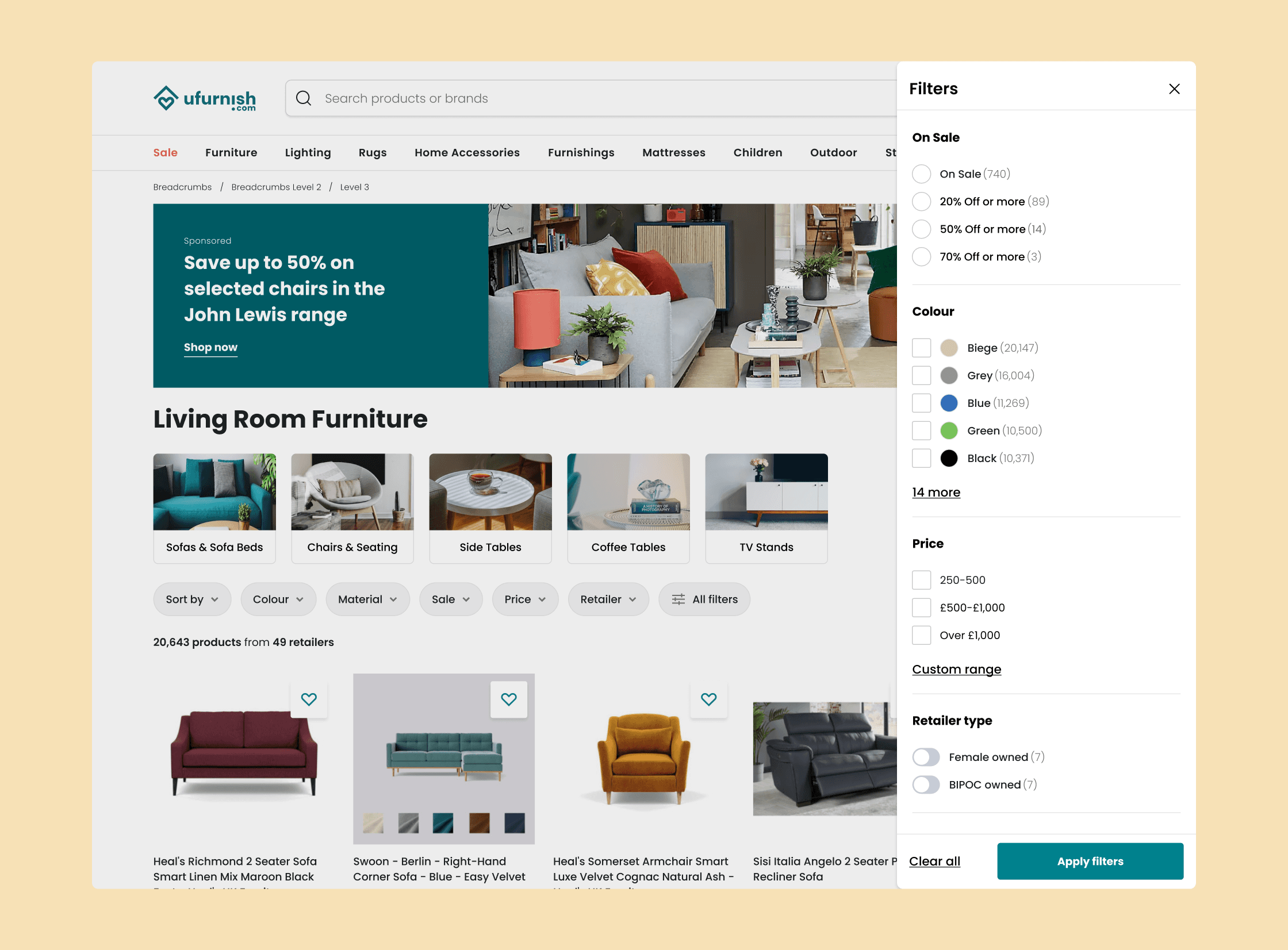Open All filters sliders icon button
The width and height of the screenshot is (1288, 950).
704,599
